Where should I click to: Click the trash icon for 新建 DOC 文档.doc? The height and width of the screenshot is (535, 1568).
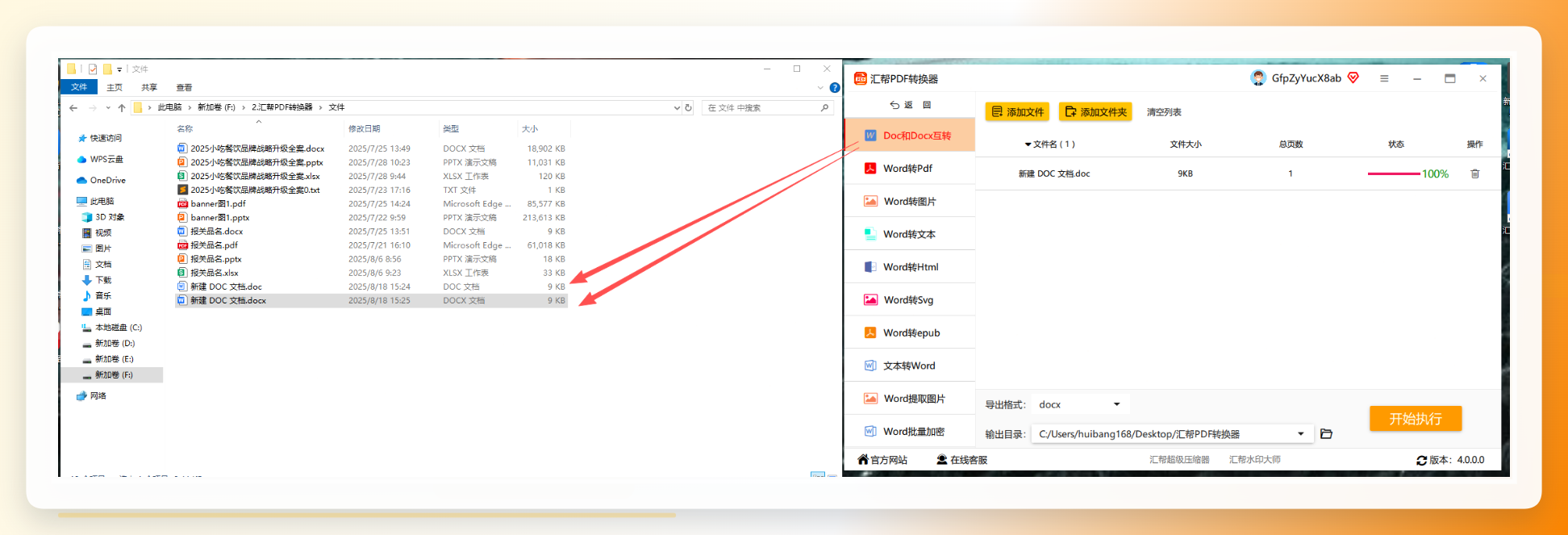1474,173
